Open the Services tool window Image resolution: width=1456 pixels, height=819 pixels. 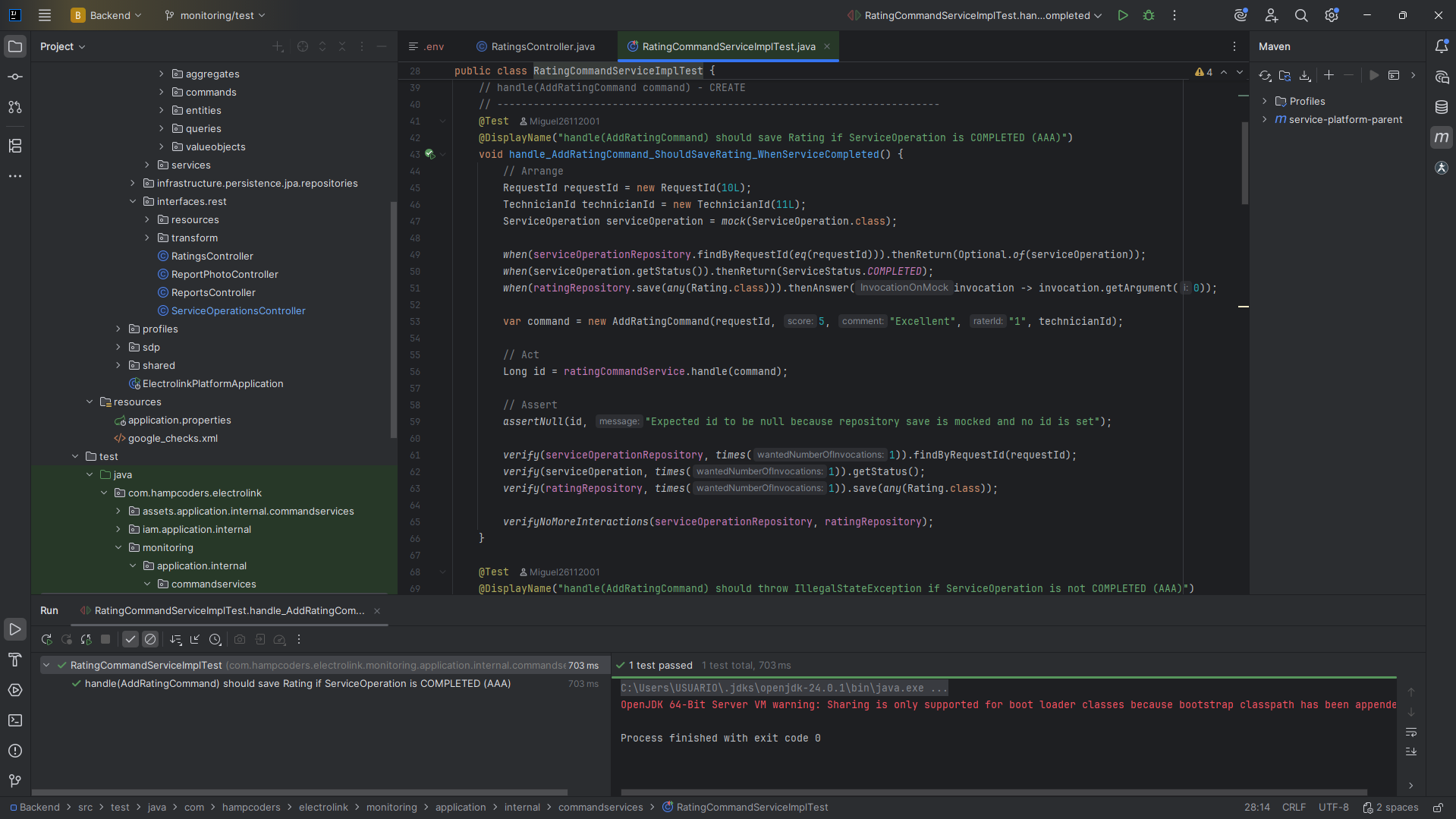15,690
